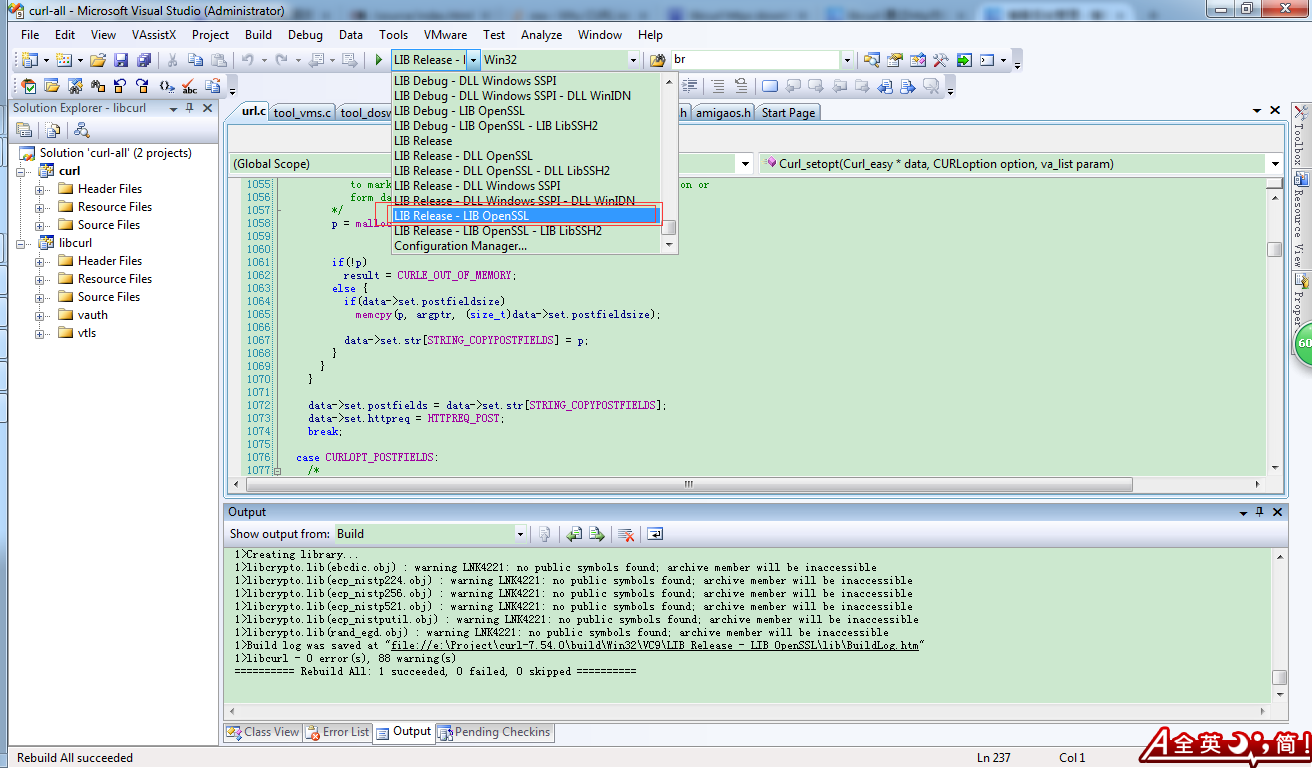Viewport: 1312px width, 768px height.
Task: Select LIB Release - LIB OpenSSL configuration
Action: tap(526, 216)
